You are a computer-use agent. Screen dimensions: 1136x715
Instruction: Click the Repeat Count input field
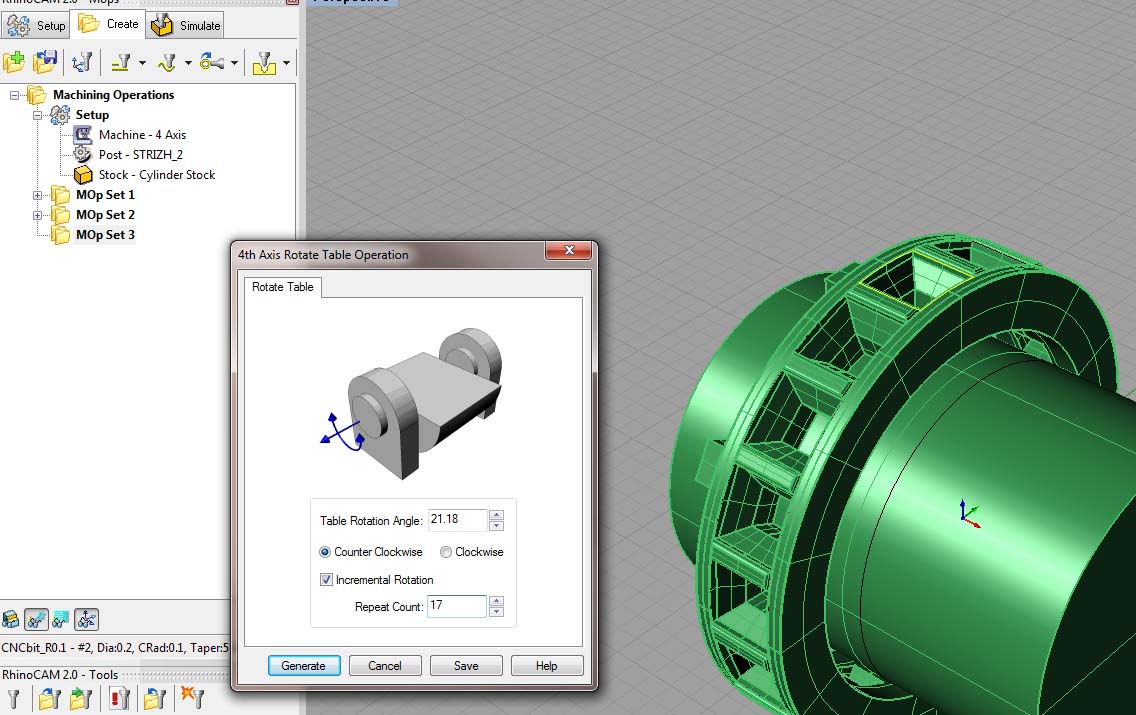456,606
